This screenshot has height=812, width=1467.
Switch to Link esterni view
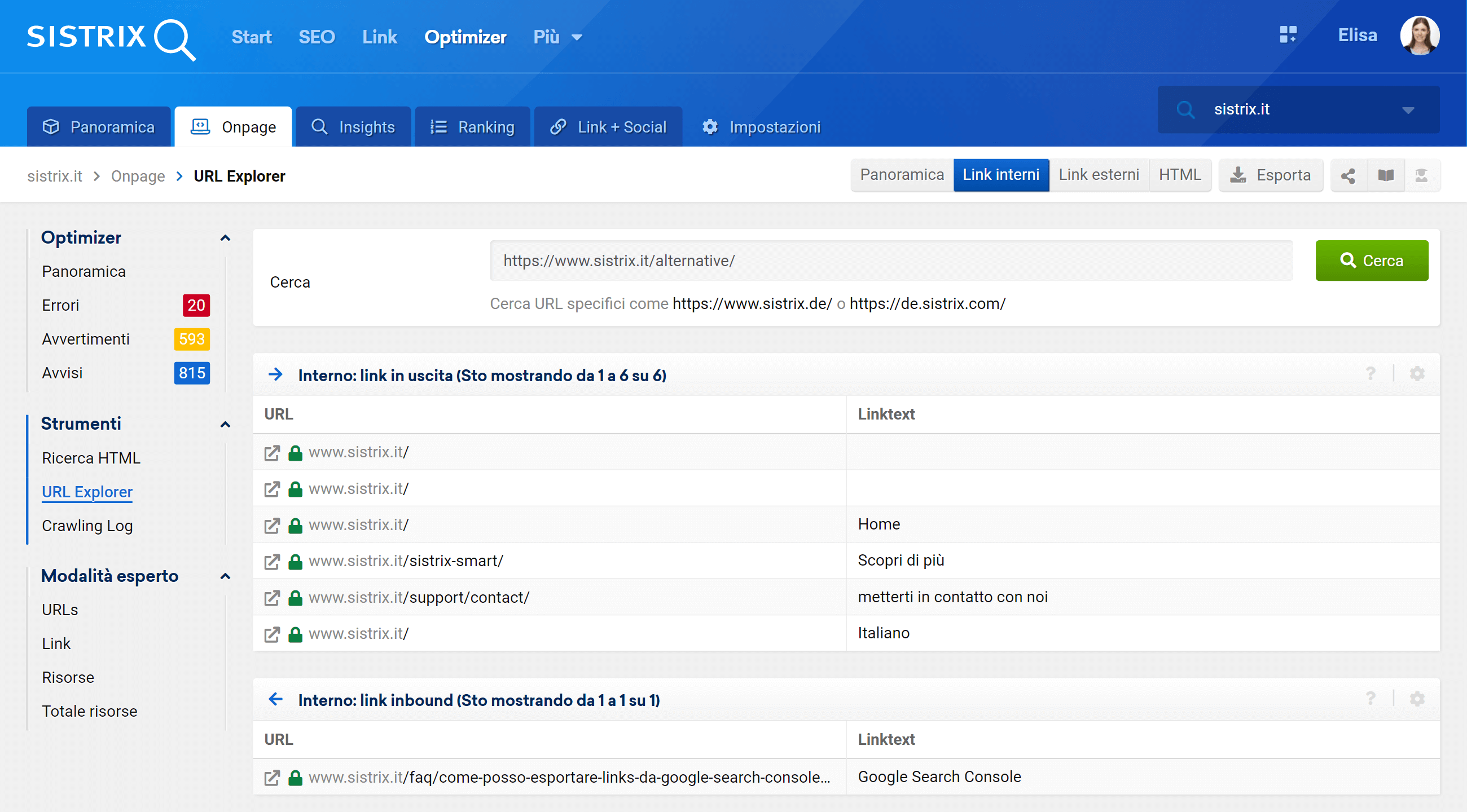pyautogui.click(x=1099, y=175)
